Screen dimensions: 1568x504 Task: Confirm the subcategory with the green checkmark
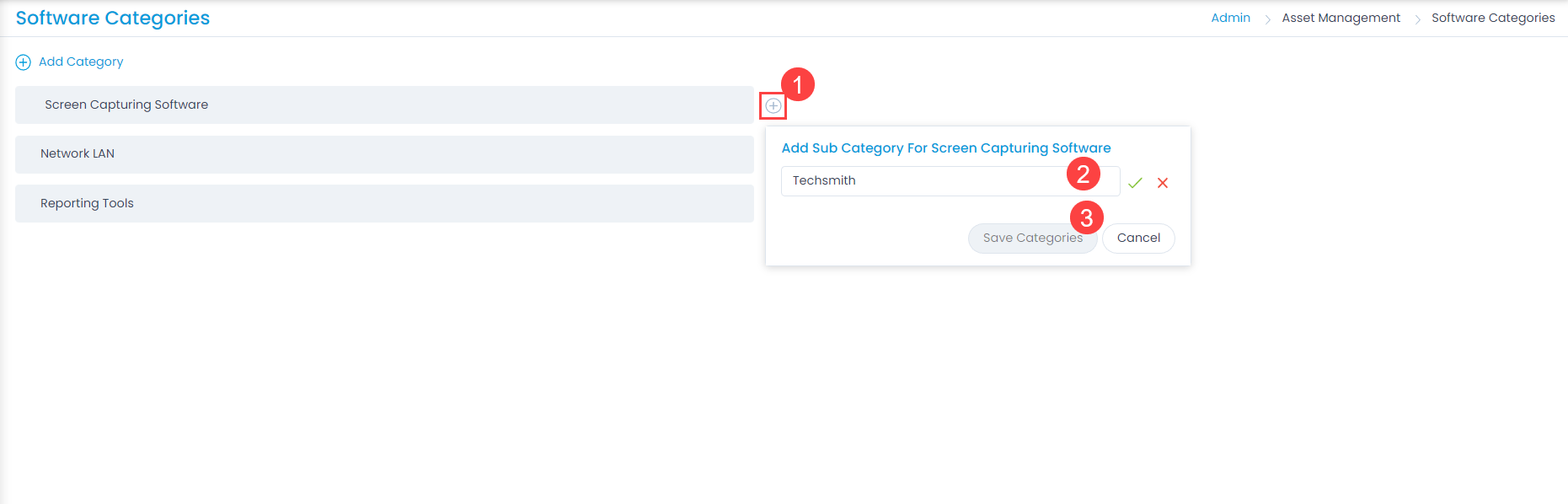coord(1135,182)
